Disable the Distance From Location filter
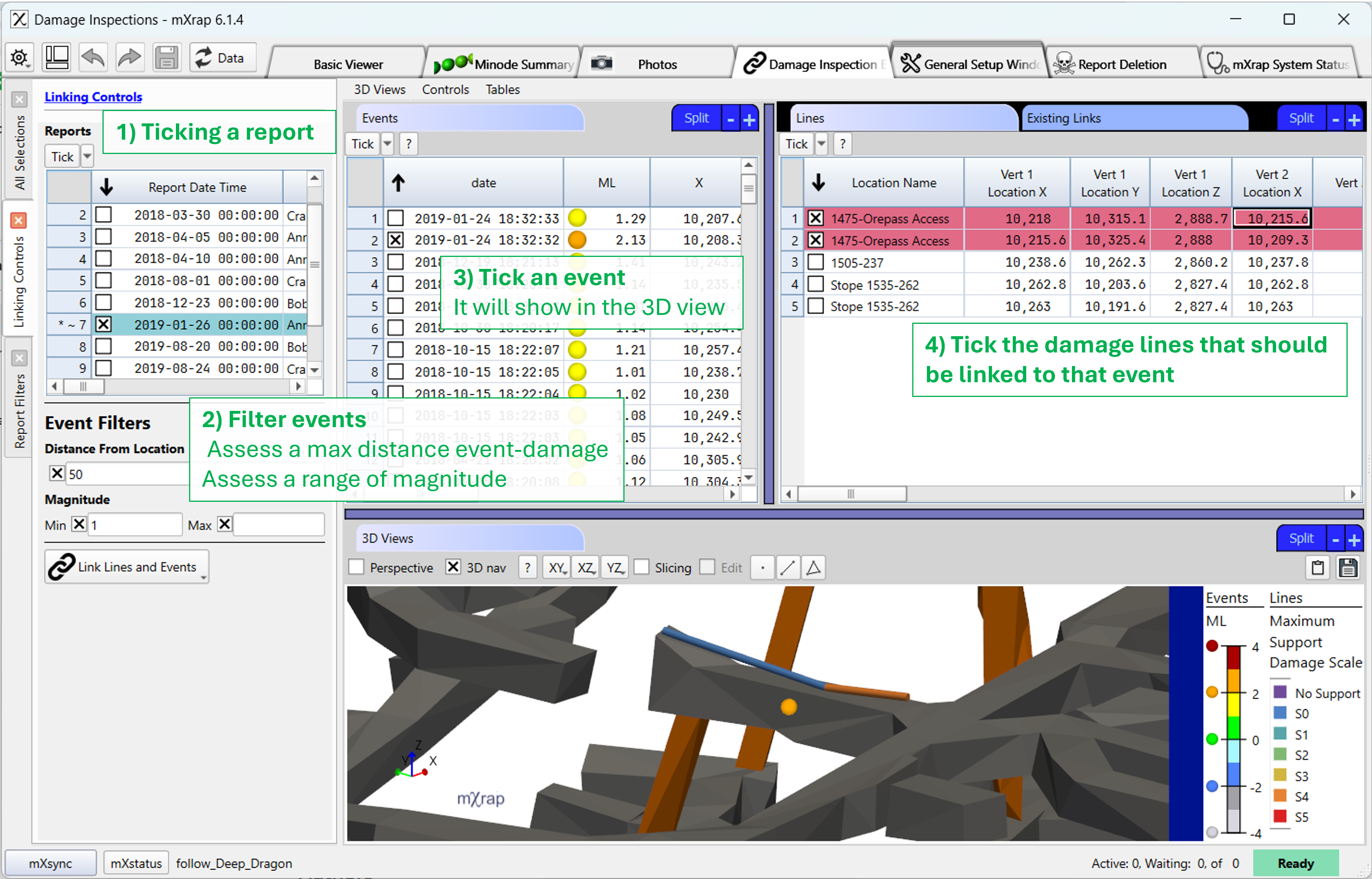Image resolution: width=1372 pixels, height=879 pixels. [x=56, y=473]
